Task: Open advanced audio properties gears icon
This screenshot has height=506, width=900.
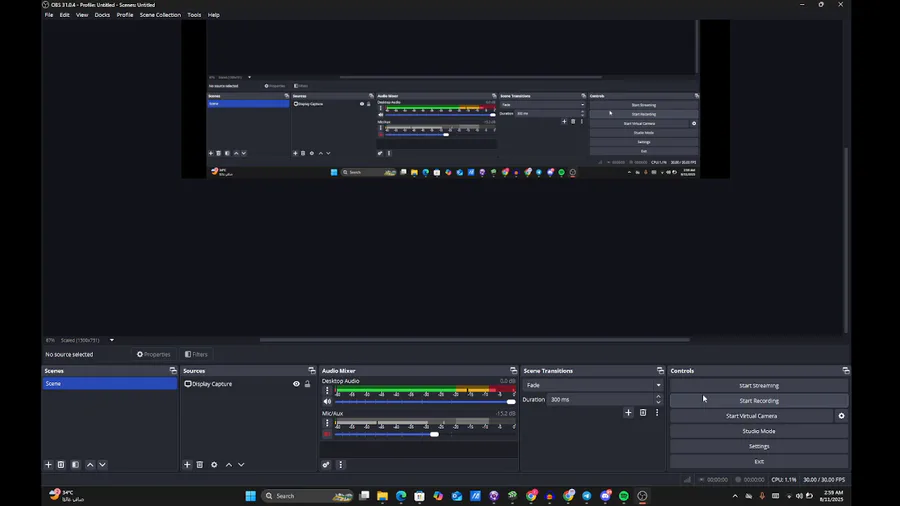Action: [x=326, y=465]
